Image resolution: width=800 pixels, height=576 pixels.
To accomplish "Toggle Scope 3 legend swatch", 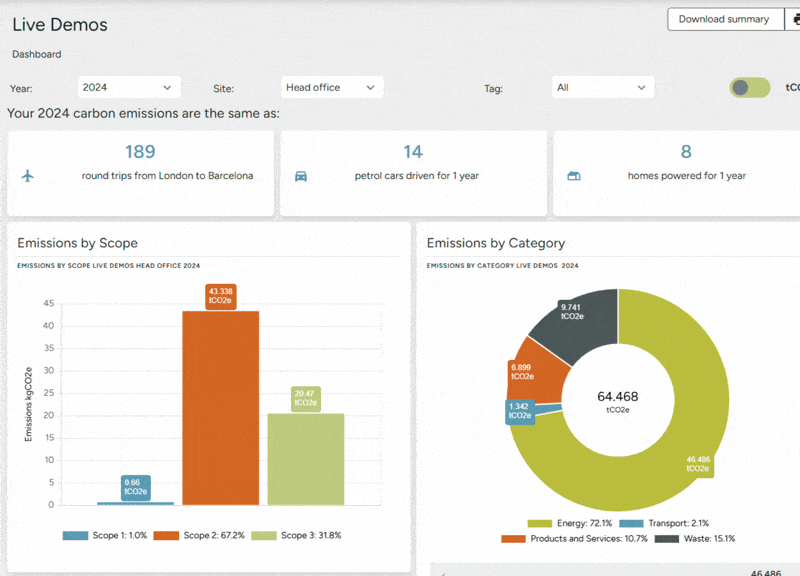I will tap(264, 536).
